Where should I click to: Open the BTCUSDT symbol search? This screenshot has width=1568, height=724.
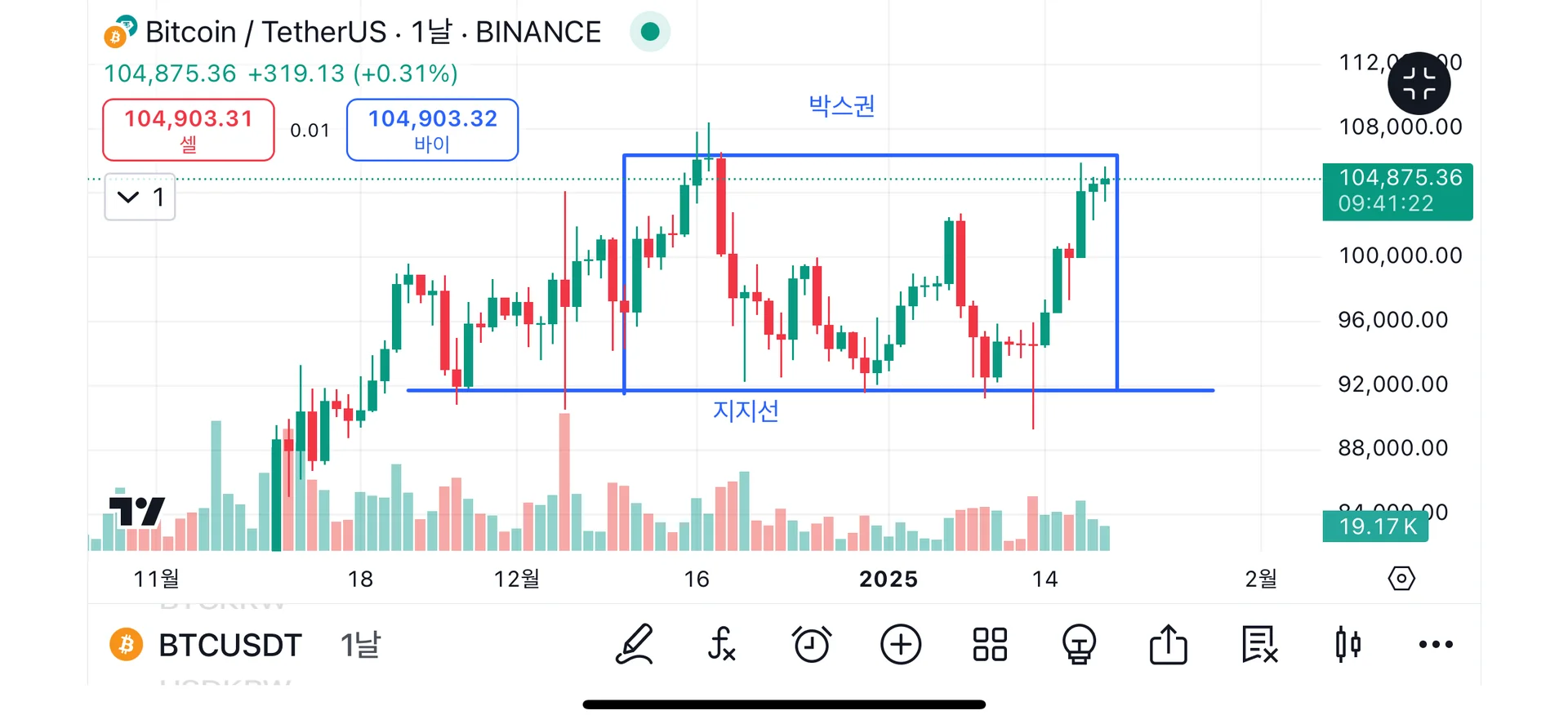click(x=229, y=646)
